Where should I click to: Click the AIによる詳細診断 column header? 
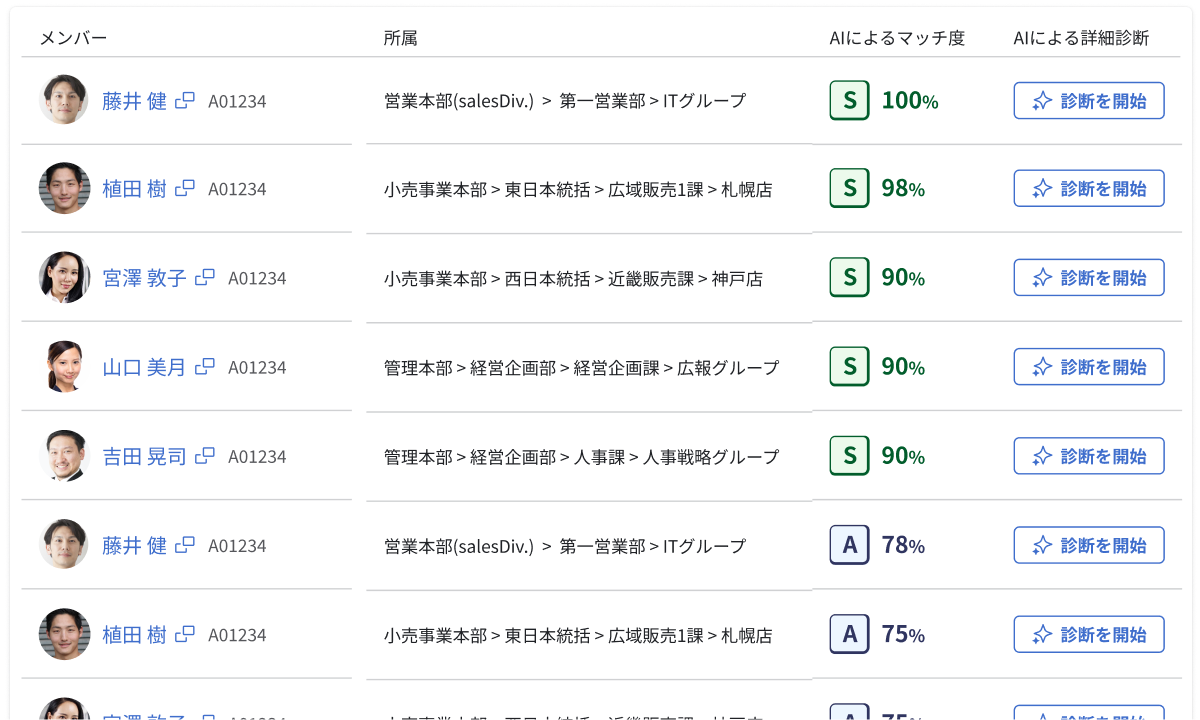[1081, 38]
